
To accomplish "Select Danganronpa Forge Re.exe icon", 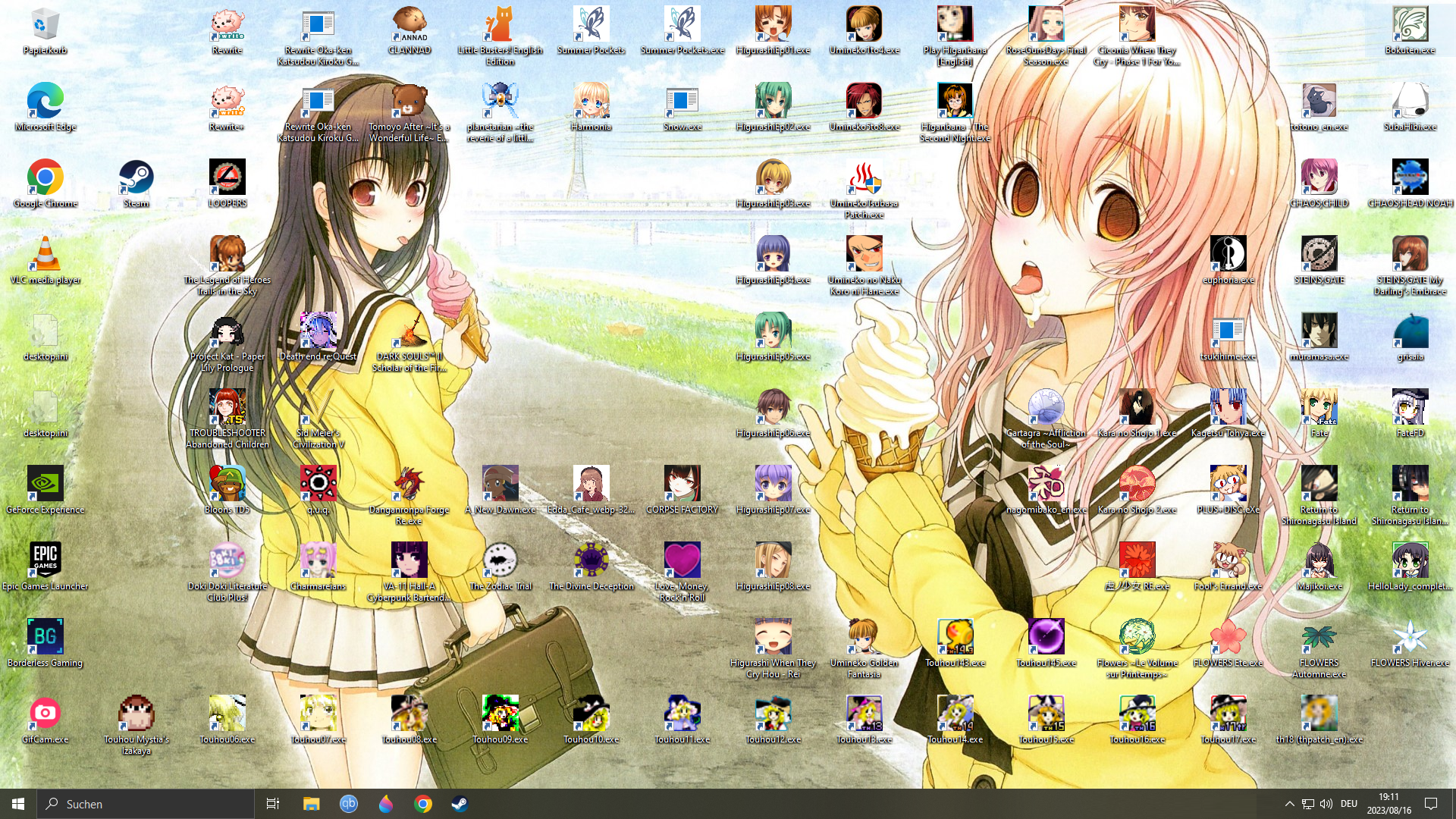I will pyautogui.click(x=409, y=495).
